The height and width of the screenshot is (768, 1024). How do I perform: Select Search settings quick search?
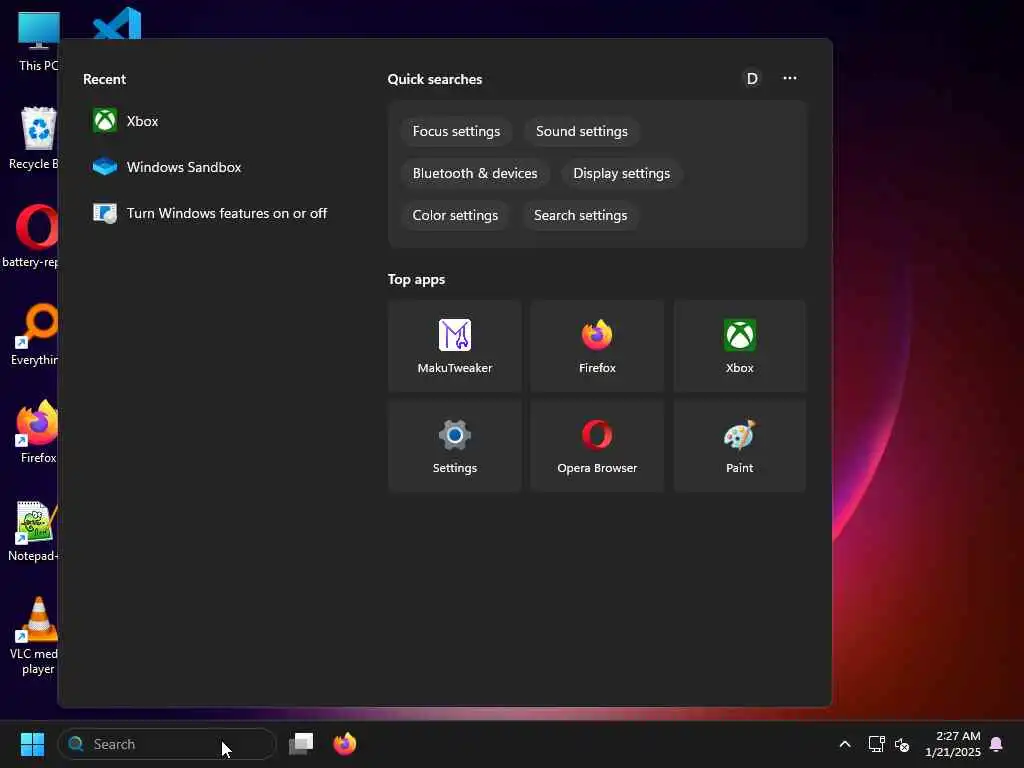tap(581, 215)
